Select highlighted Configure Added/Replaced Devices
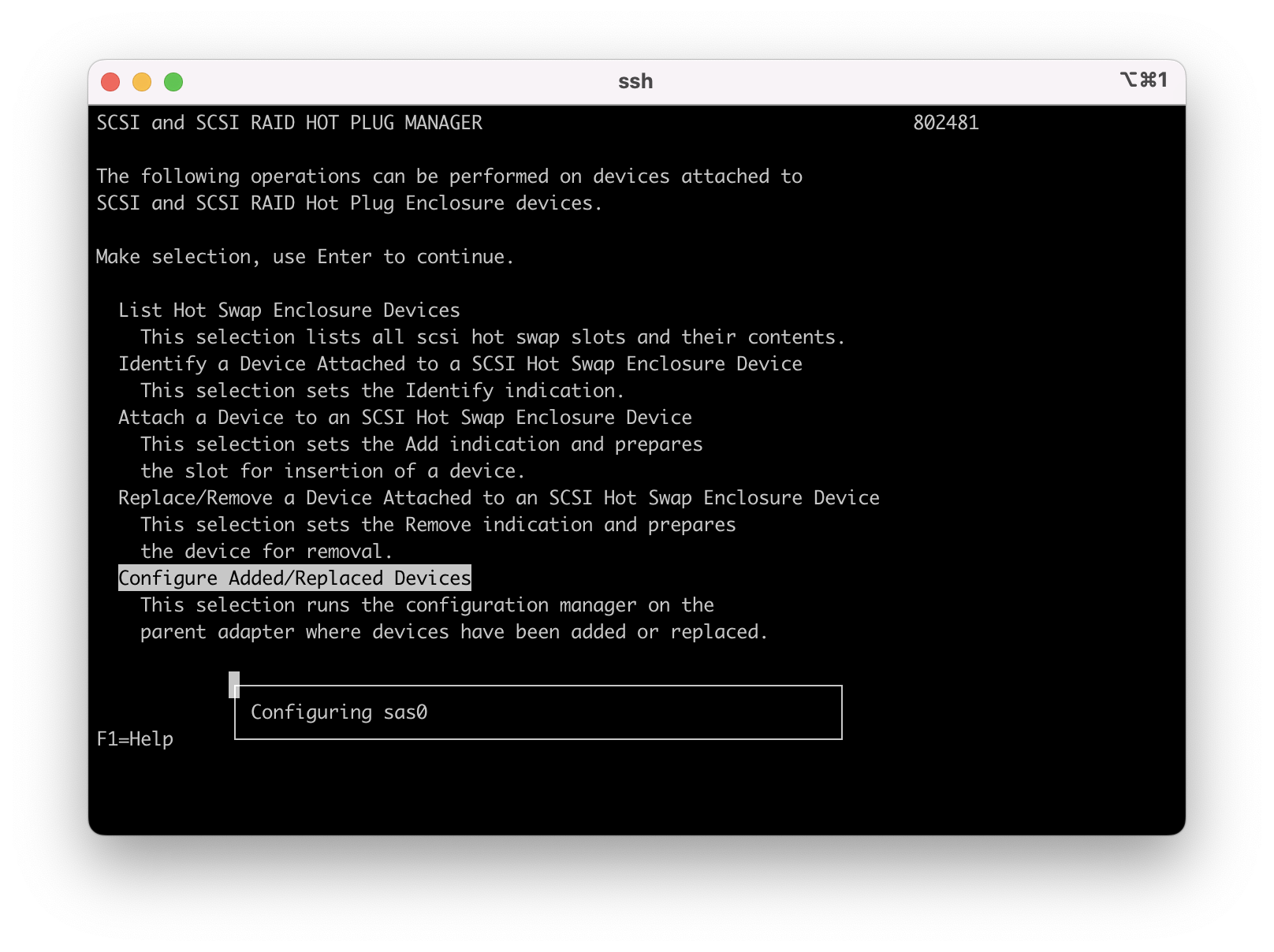Viewport: 1274px width, 952px height. (x=295, y=578)
